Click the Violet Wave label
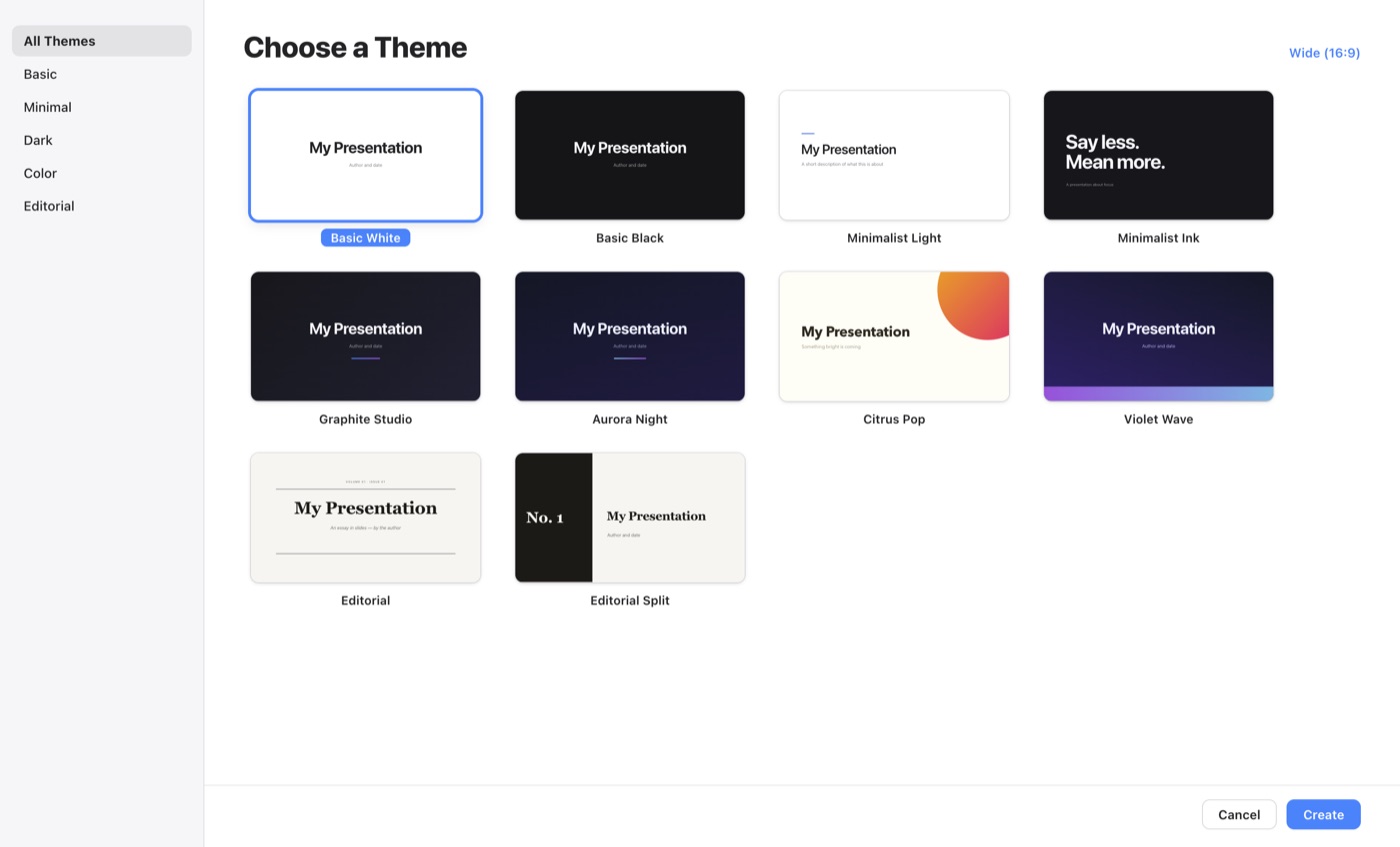The image size is (1400, 847). point(1158,419)
